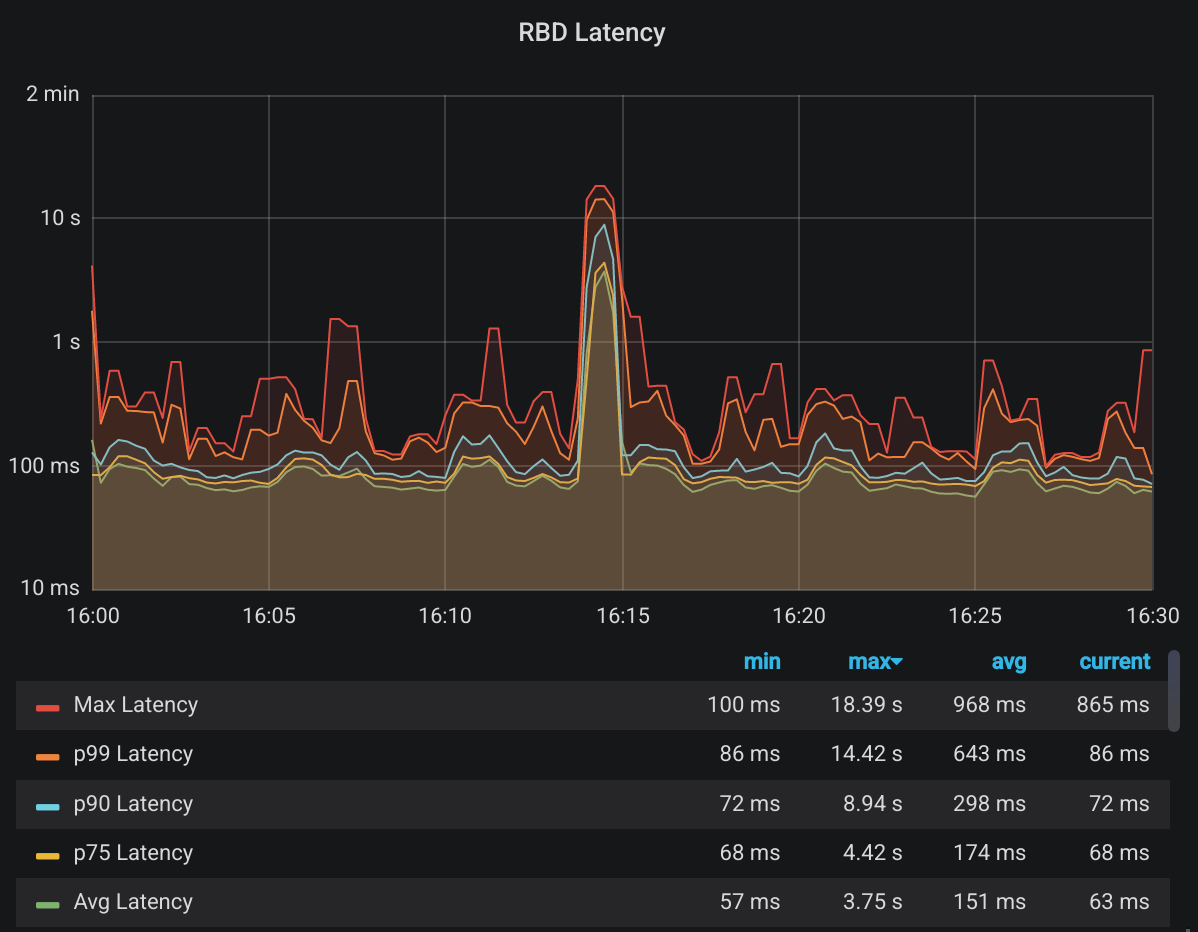Image resolution: width=1198 pixels, height=932 pixels.
Task: Click the 100 ms y-axis label
Action: coord(44,466)
